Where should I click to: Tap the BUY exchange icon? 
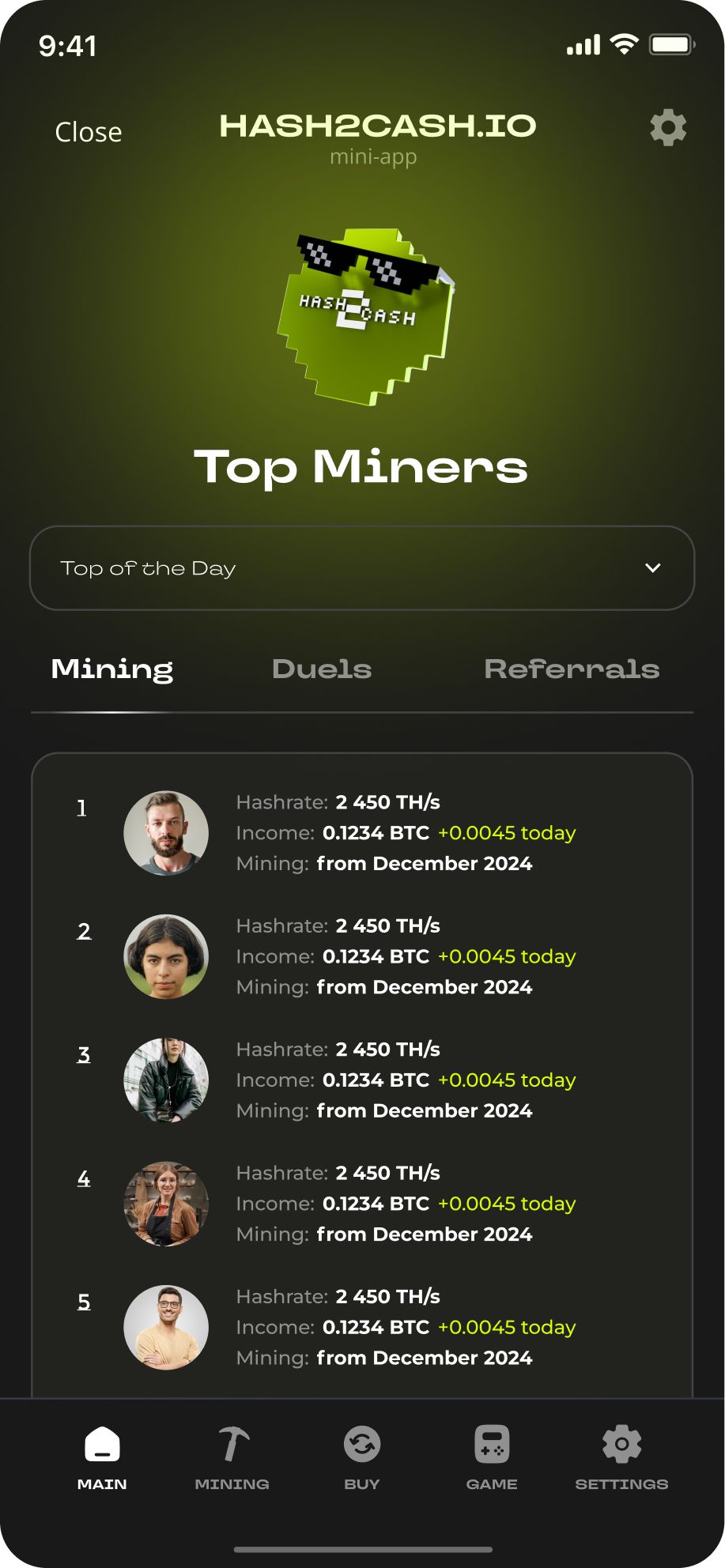pos(362,1445)
